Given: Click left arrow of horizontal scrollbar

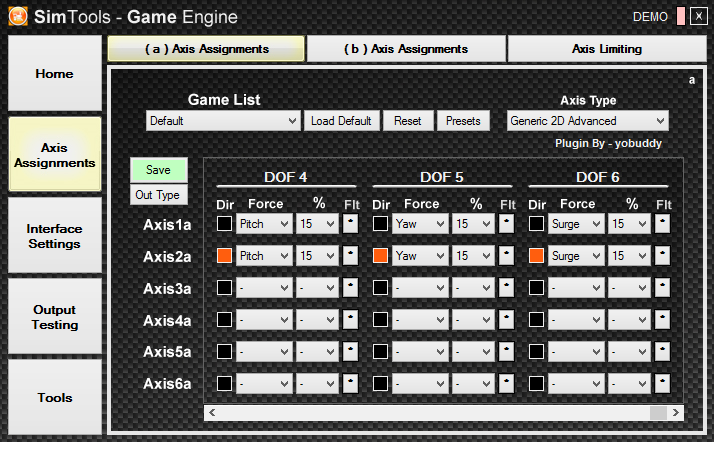Looking at the screenshot, I should tap(212, 412).
